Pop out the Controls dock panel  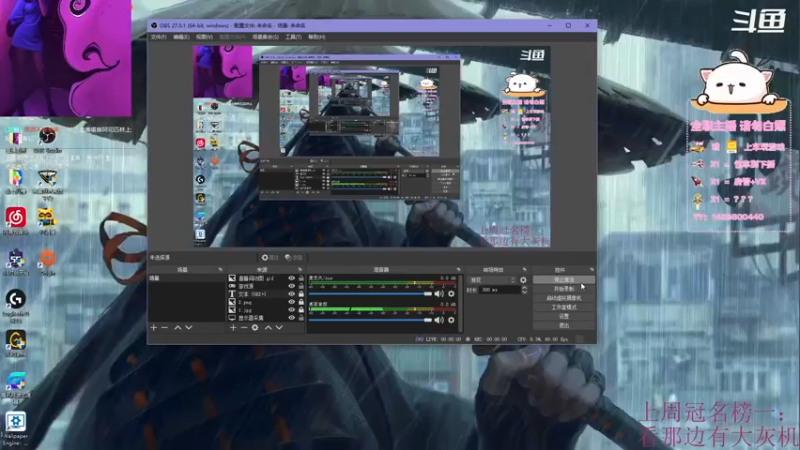592,269
